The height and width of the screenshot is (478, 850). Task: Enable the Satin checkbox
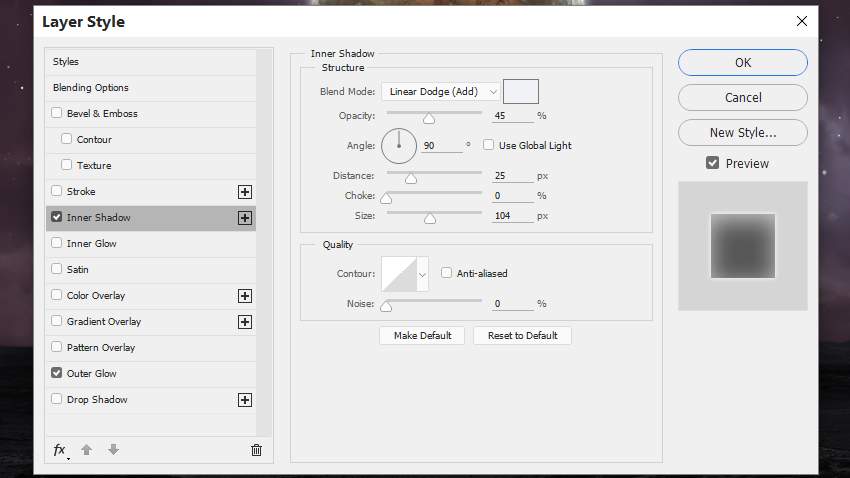[56, 269]
